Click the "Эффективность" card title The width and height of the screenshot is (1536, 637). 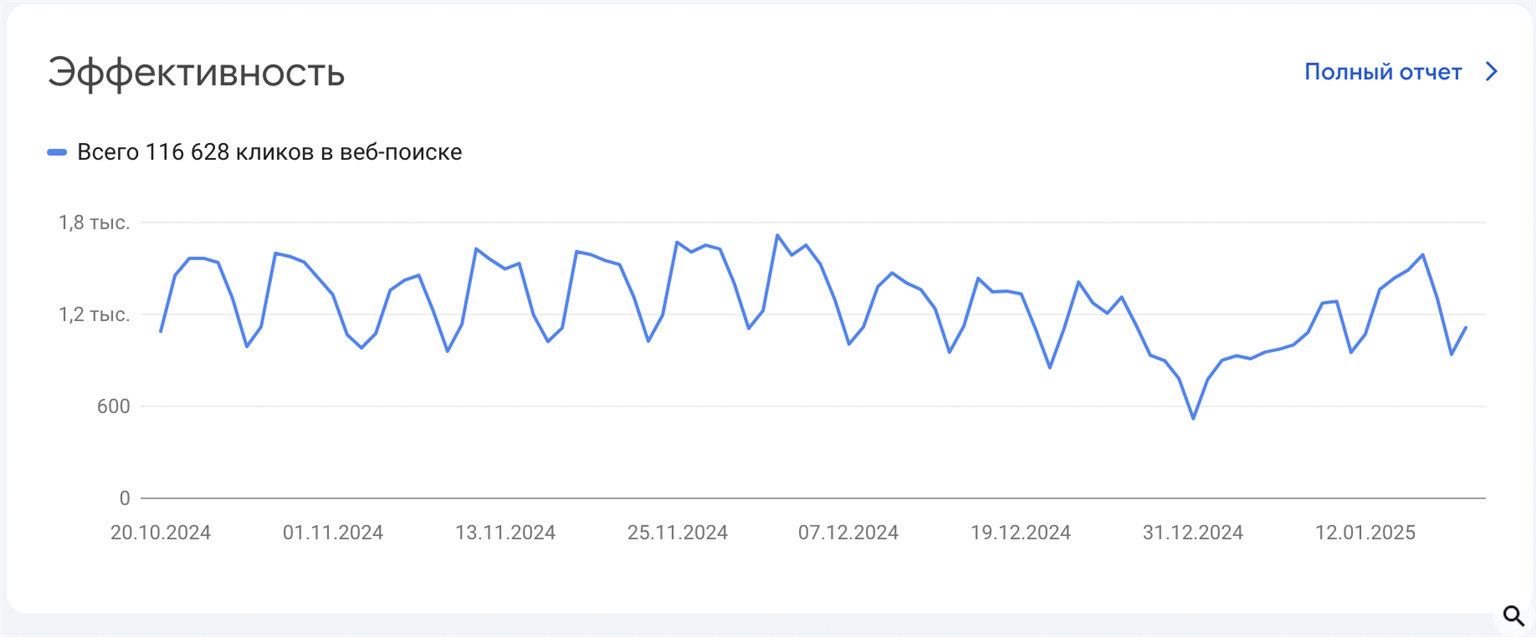pyautogui.click(x=196, y=73)
